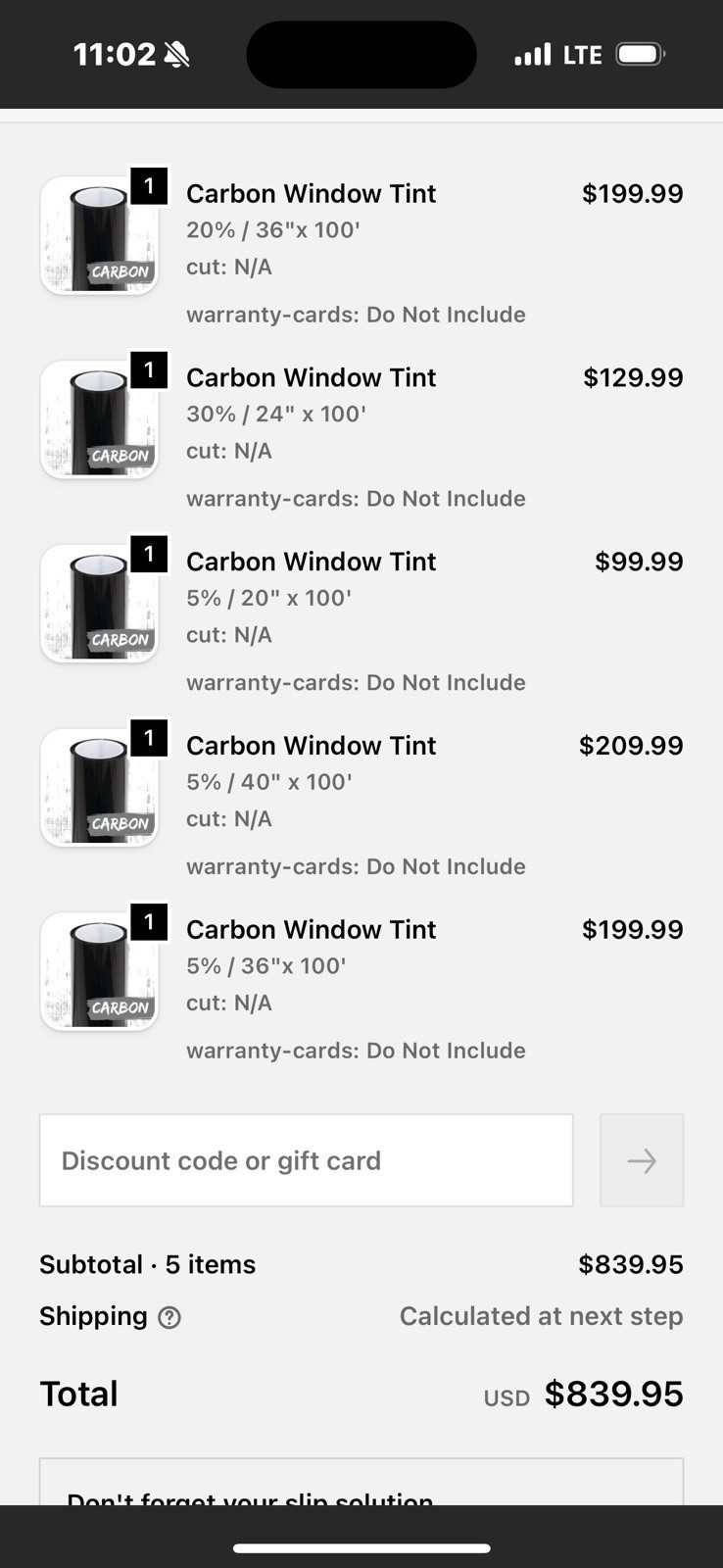The image size is (723, 1568).
Task: Tap the Total amount $839.95
Action: click(x=613, y=1394)
